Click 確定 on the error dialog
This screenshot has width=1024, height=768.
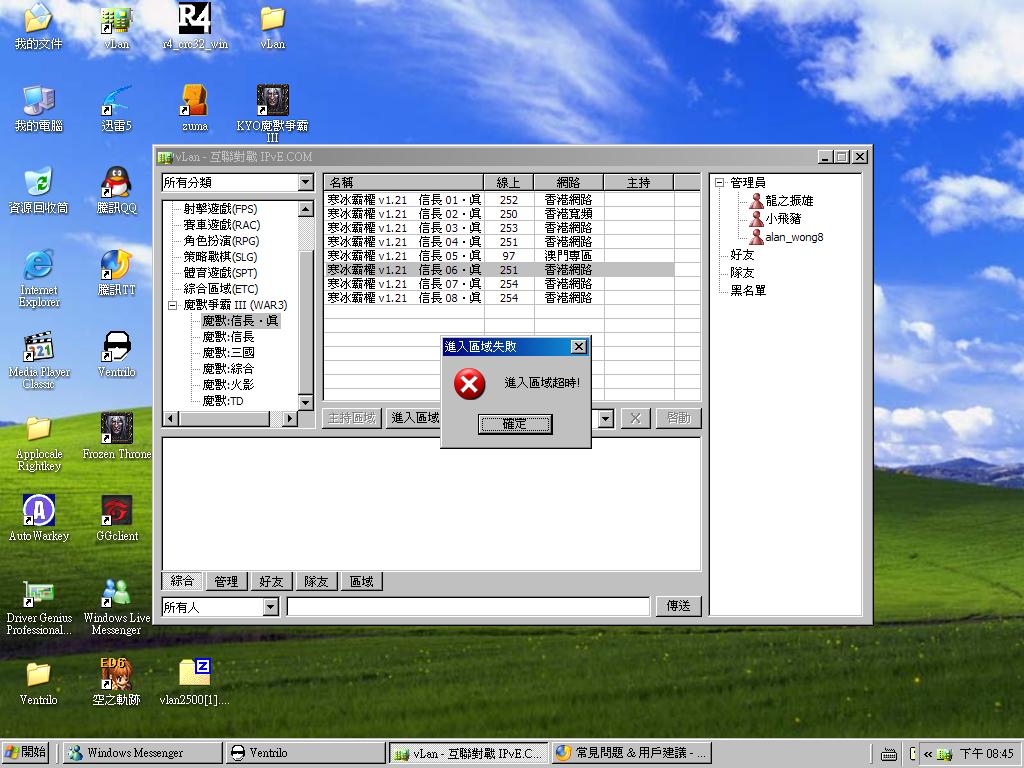[x=514, y=424]
